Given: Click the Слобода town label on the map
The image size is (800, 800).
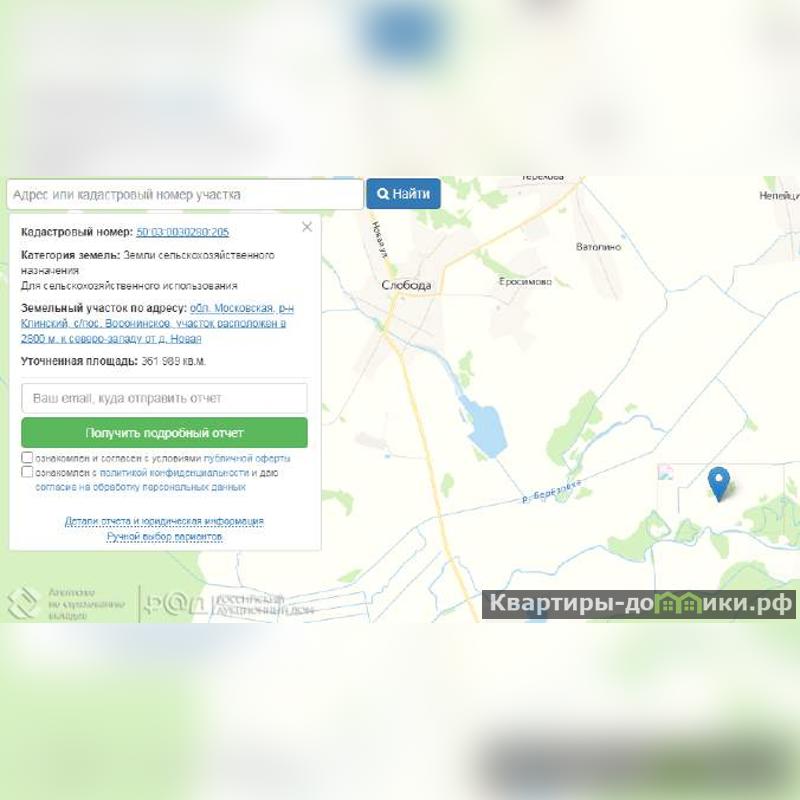Looking at the screenshot, I should [x=406, y=285].
